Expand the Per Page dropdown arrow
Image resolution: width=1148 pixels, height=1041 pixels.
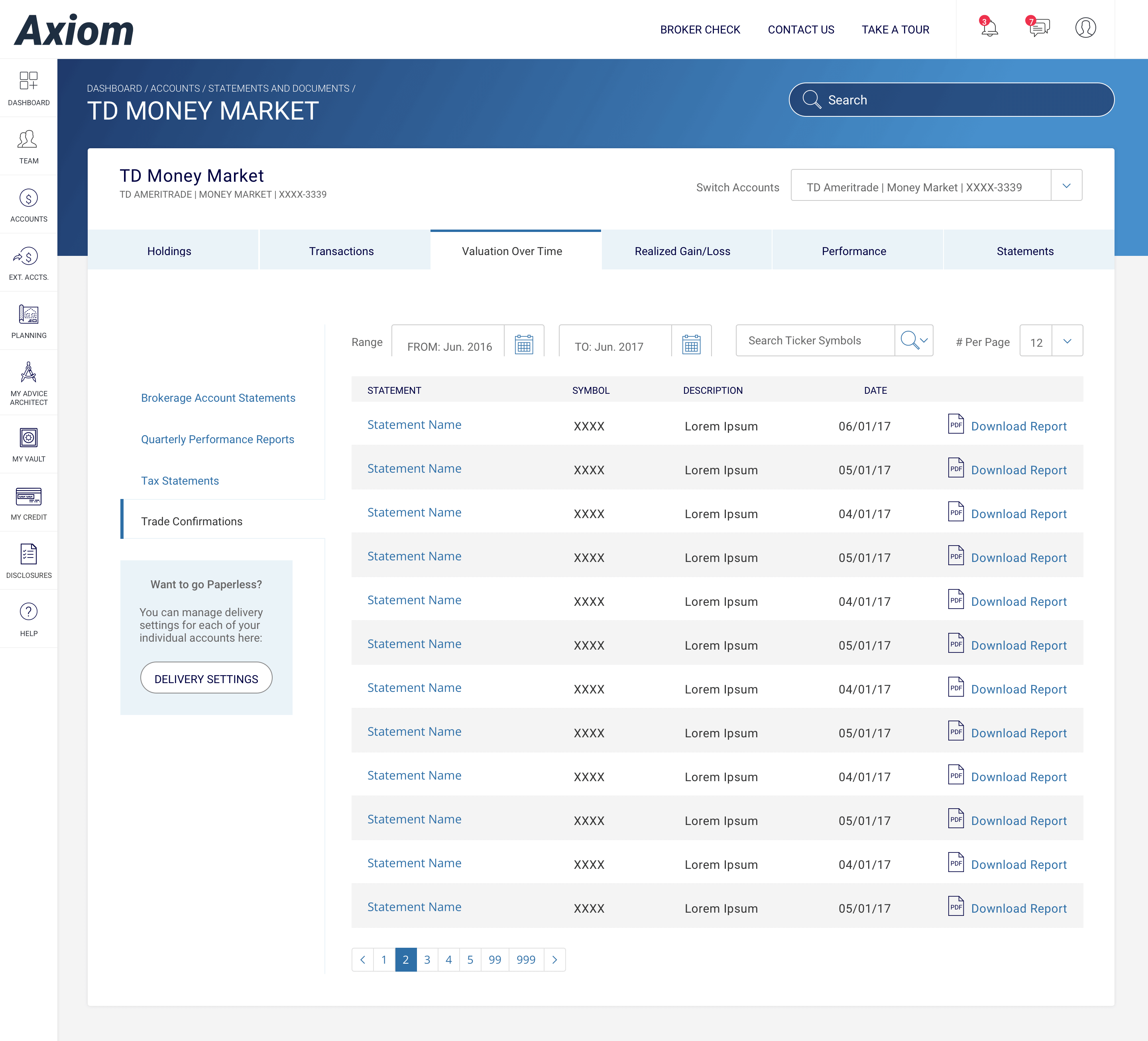tap(1067, 340)
